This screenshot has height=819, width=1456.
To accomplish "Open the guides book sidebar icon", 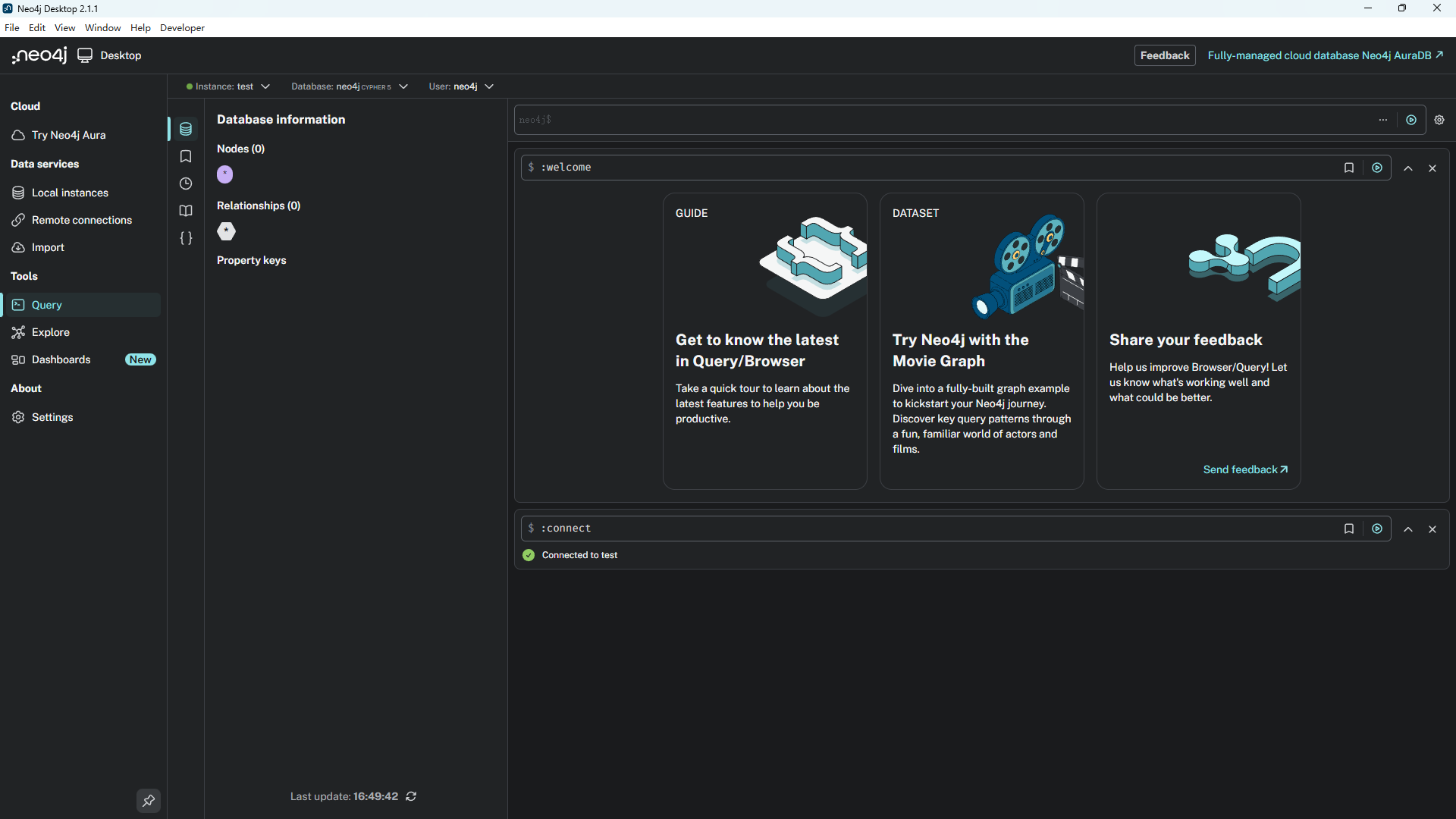I will coord(186,211).
